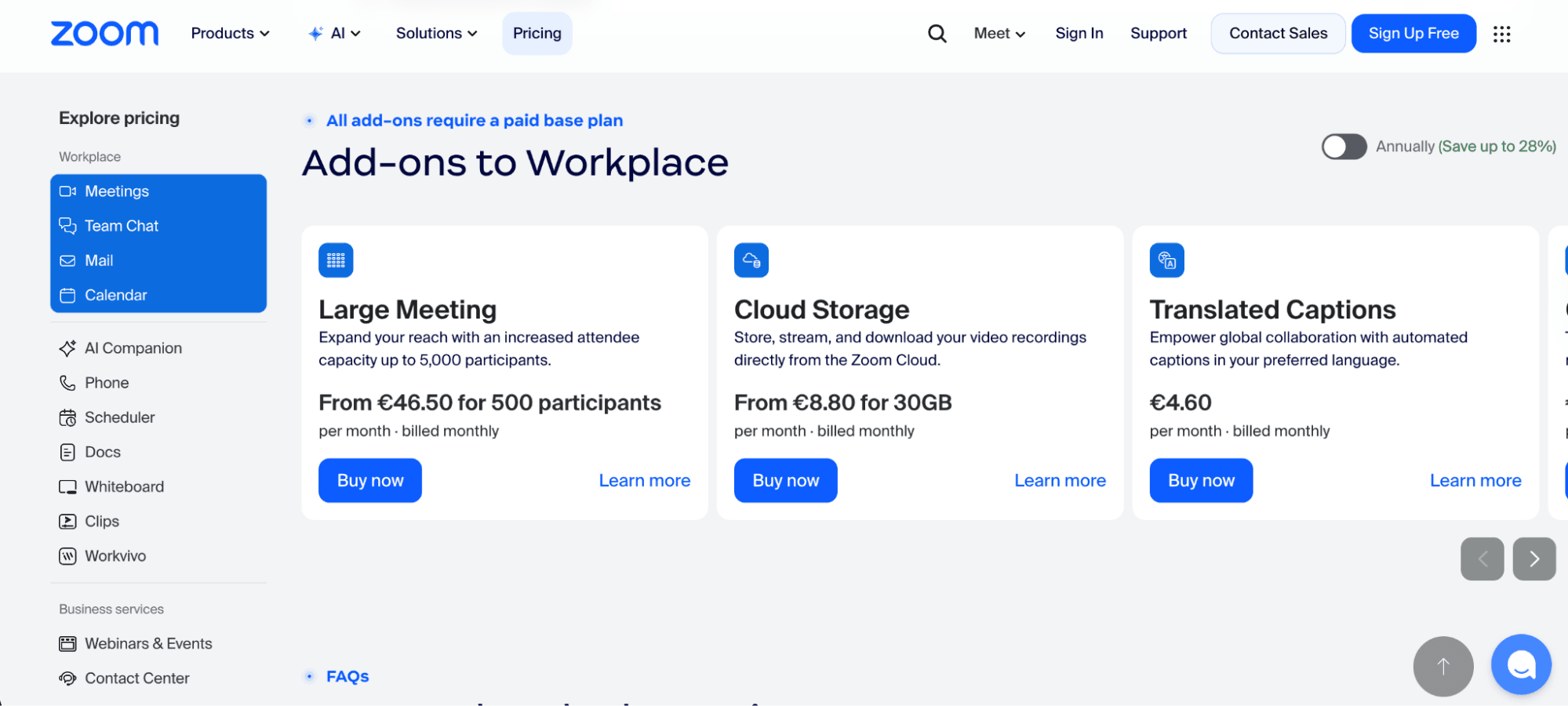1568x706 pixels.
Task: Open the apps grid menu icon
Action: pyautogui.click(x=1501, y=34)
